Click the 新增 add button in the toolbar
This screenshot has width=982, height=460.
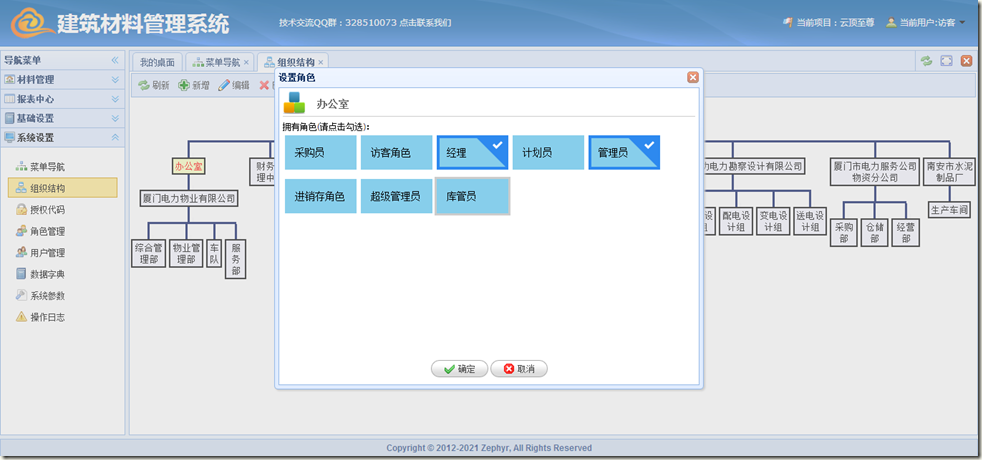[193, 86]
